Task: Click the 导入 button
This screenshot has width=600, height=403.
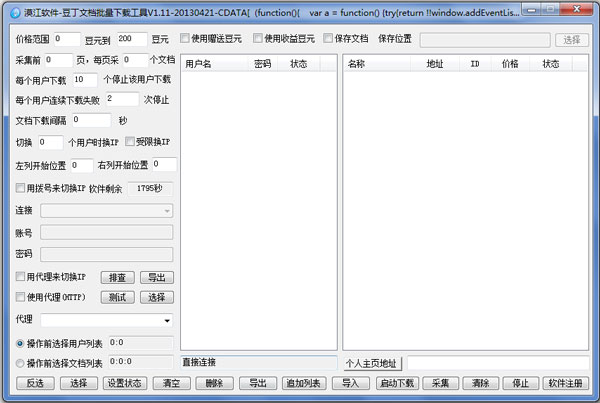Action: 351,383
